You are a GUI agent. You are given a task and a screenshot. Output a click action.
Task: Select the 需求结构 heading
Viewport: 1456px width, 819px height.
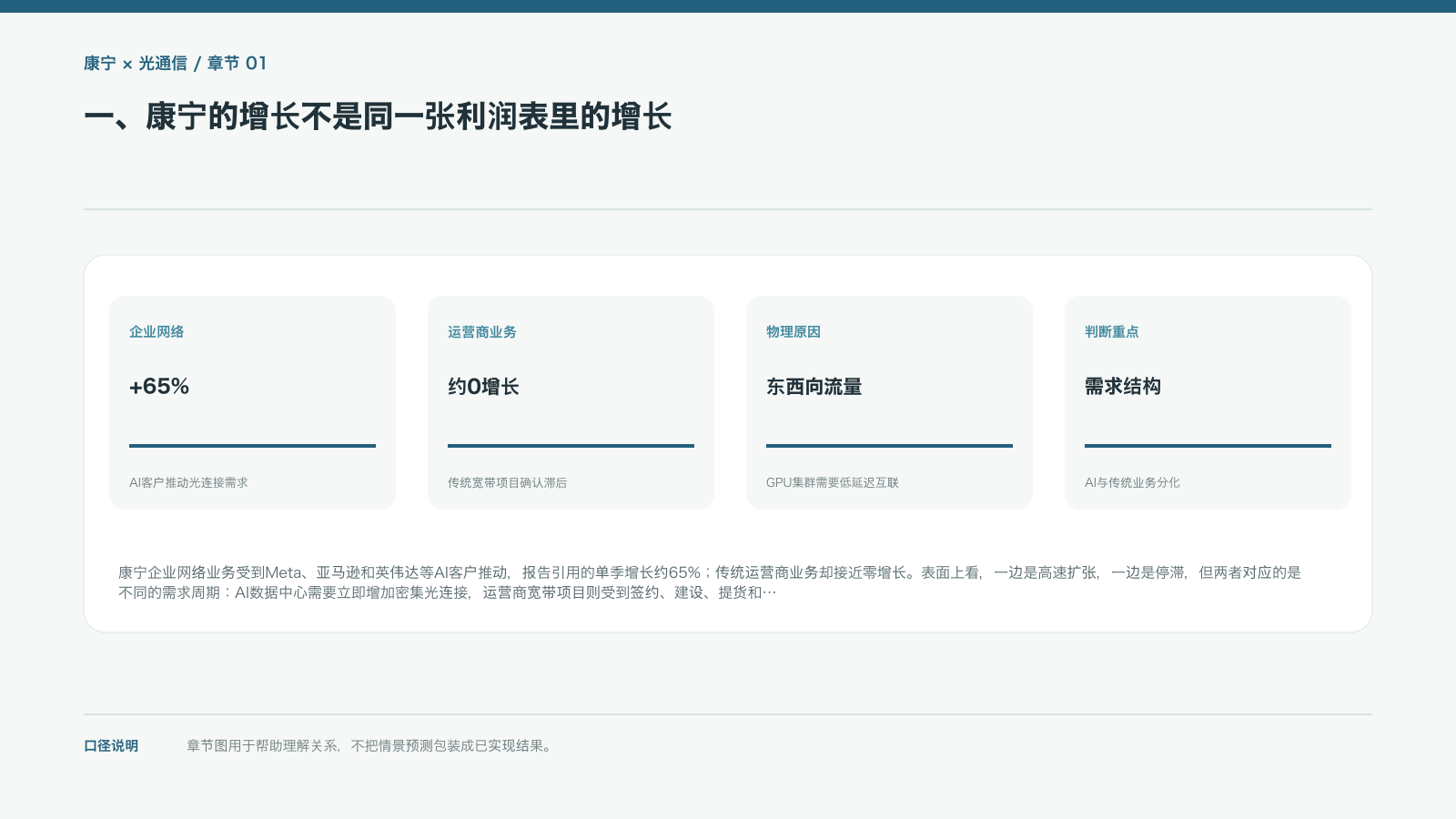click(1123, 386)
